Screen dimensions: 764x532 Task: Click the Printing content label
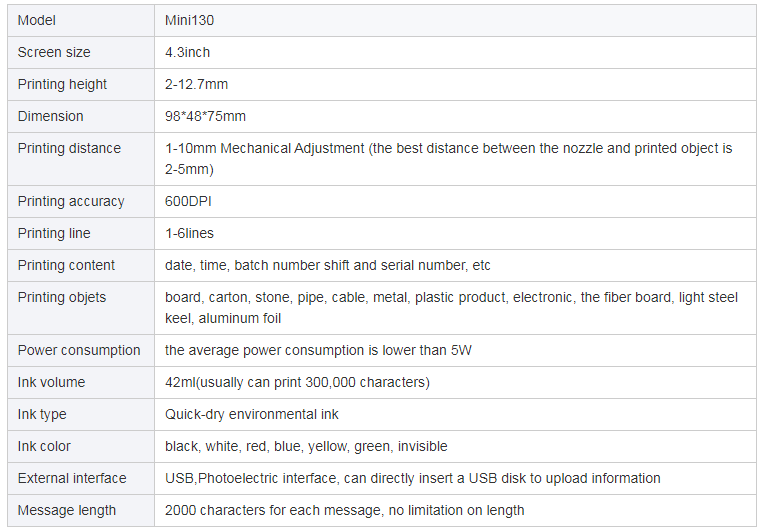coord(66,266)
